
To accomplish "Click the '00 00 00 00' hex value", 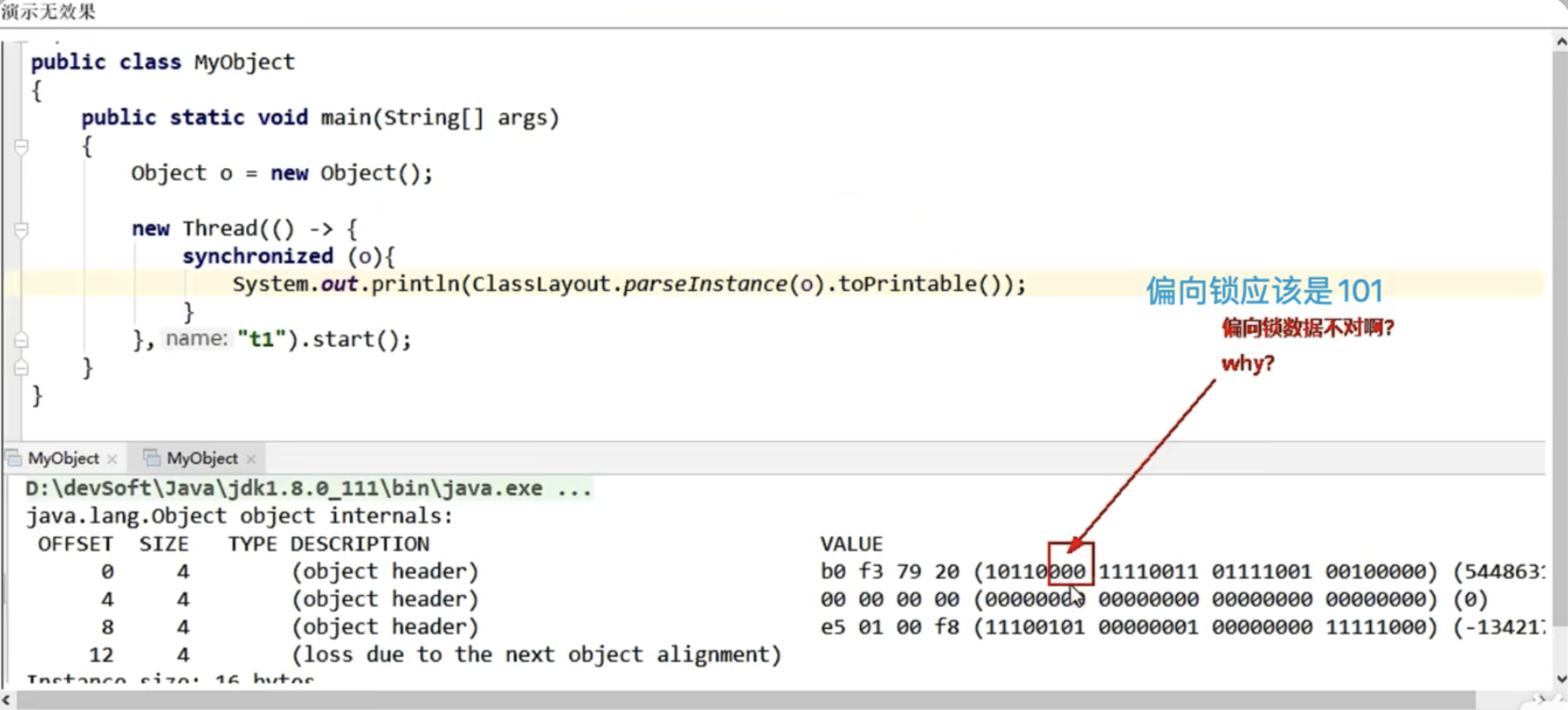I will (x=890, y=599).
